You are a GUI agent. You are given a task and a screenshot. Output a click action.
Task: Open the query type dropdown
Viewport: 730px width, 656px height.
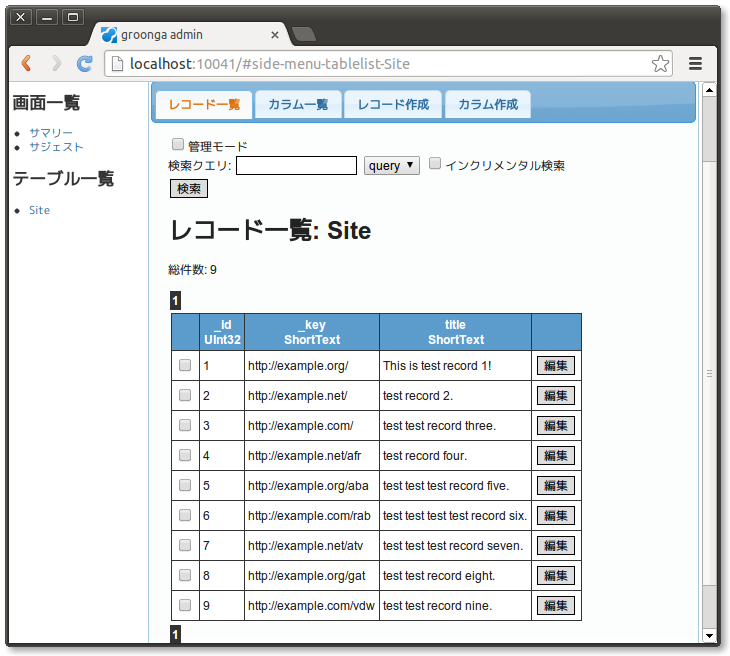click(x=392, y=166)
